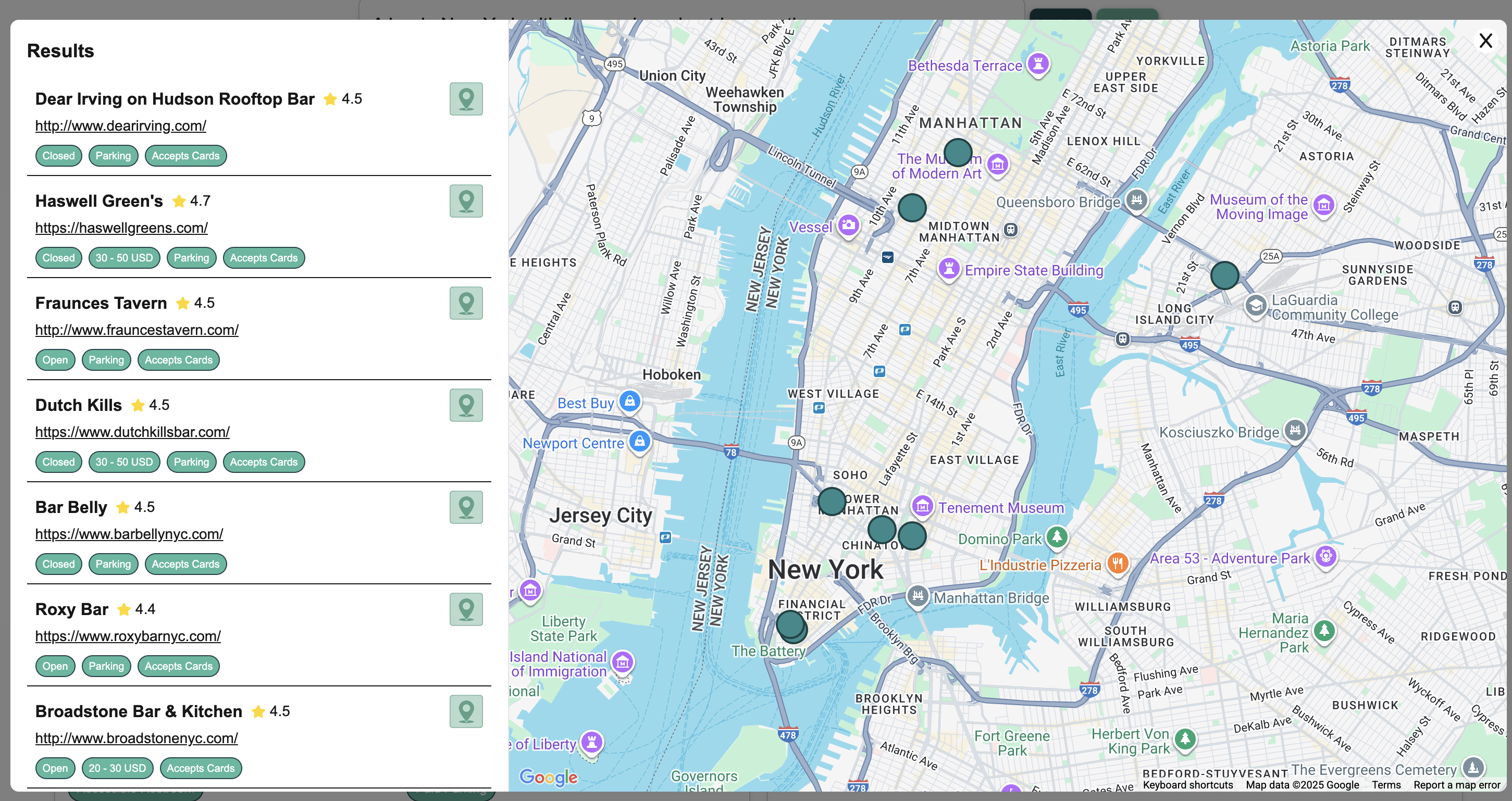This screenshot has height=801, width=1512.
Task: Click the map pin icon for Dutch Kills
Action: (466, 405)
